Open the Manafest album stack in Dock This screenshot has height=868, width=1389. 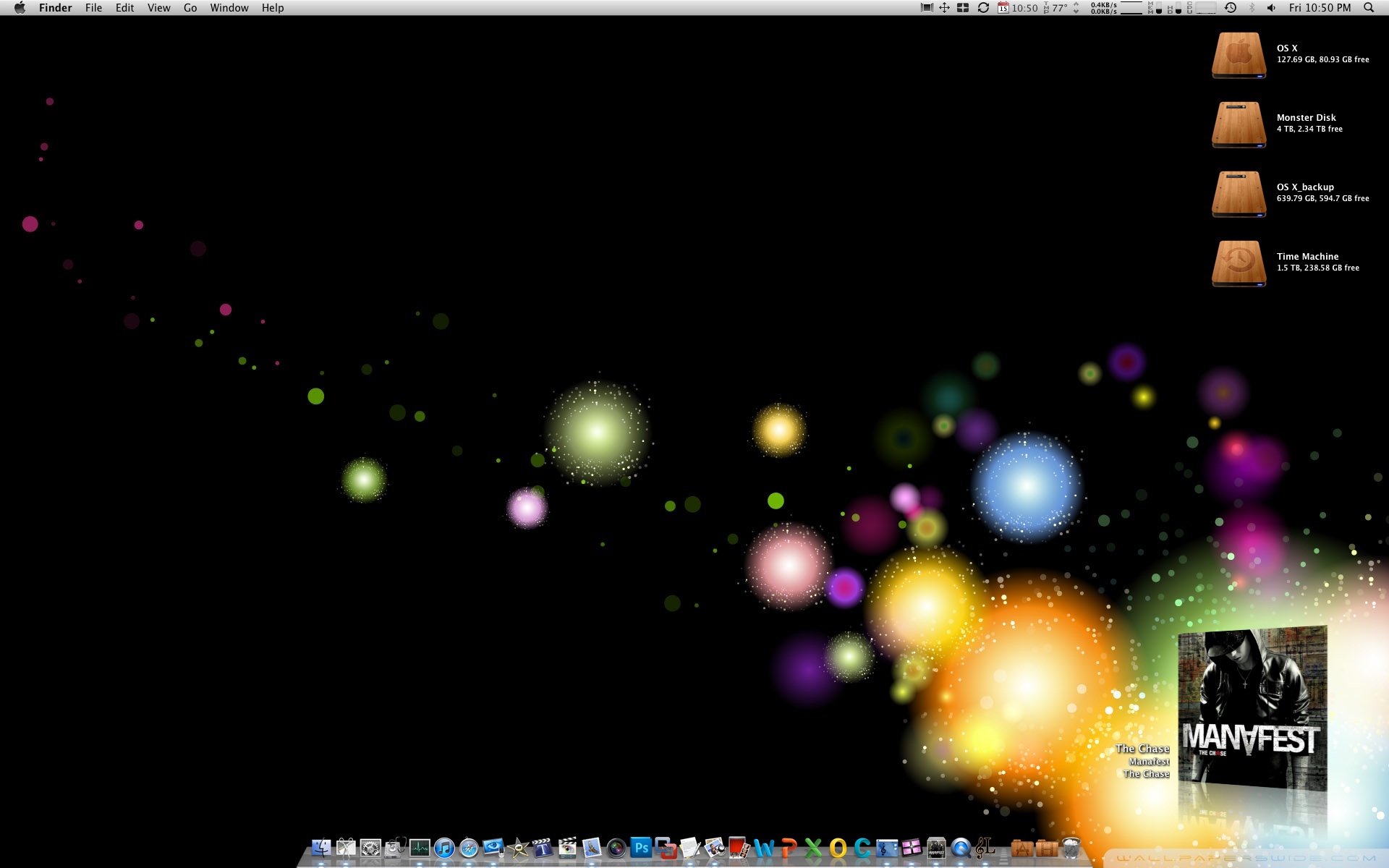tap(936, 848)
